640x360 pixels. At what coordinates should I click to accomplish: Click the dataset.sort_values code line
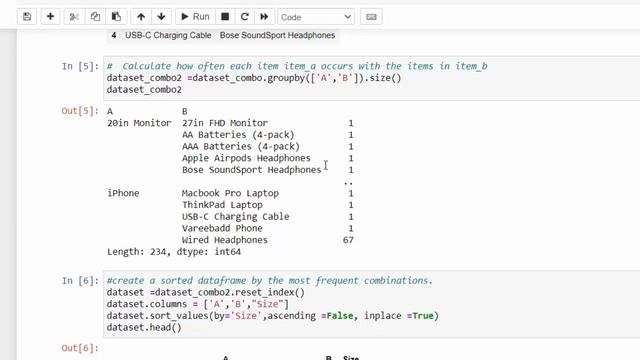273,316
